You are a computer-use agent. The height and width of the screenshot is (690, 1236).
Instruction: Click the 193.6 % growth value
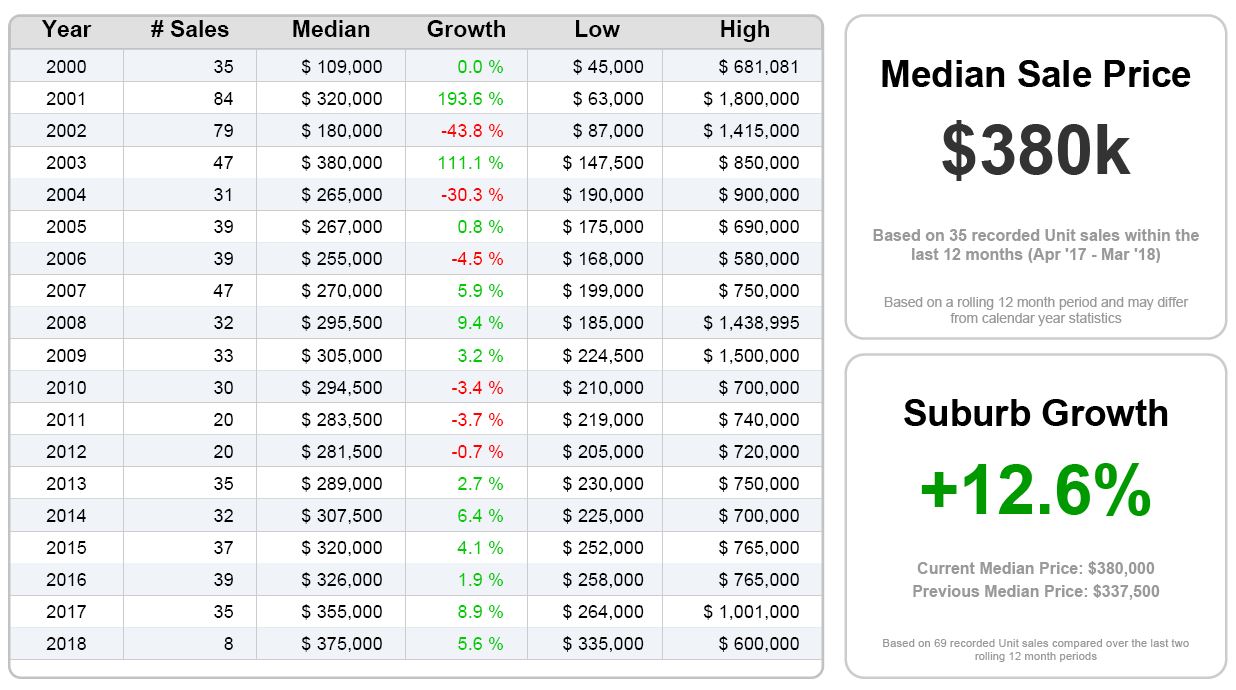click(470, 99)
